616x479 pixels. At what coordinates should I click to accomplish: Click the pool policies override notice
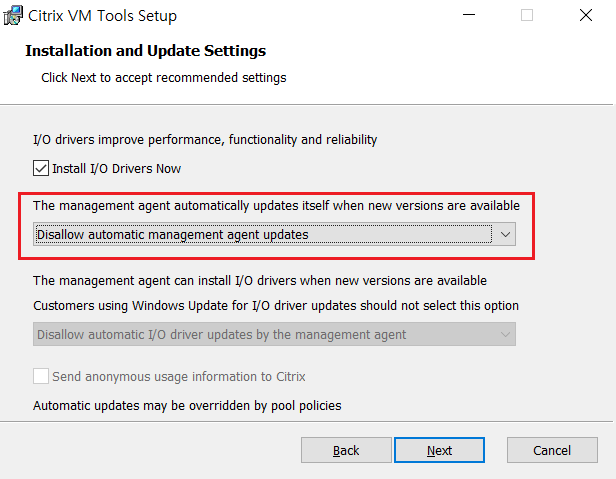point(187,405)
